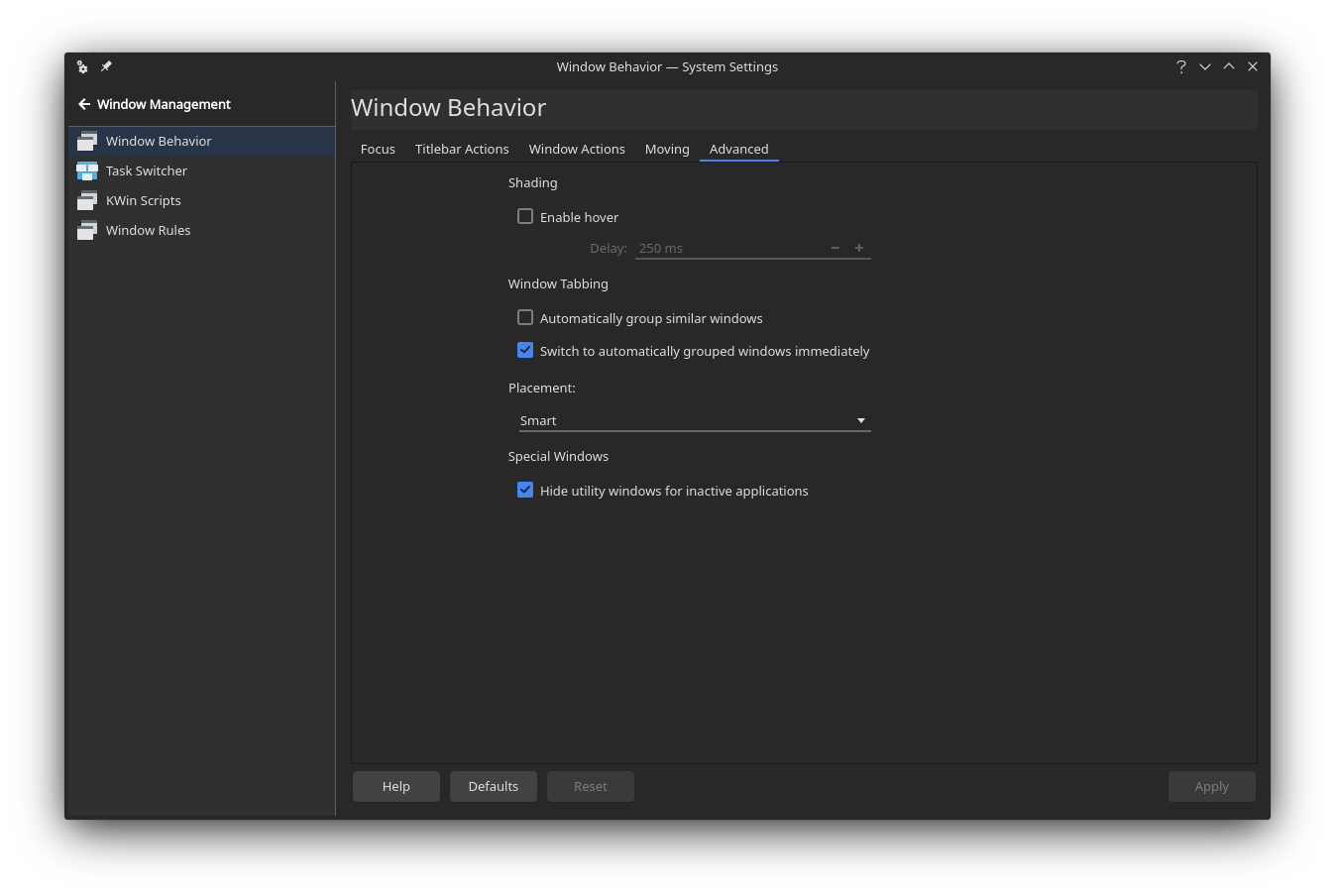Open the Placement dropdown showing Smart
Image resolution: width=1335 pixels, height=896 pixels.
click(x=694, y=419)
